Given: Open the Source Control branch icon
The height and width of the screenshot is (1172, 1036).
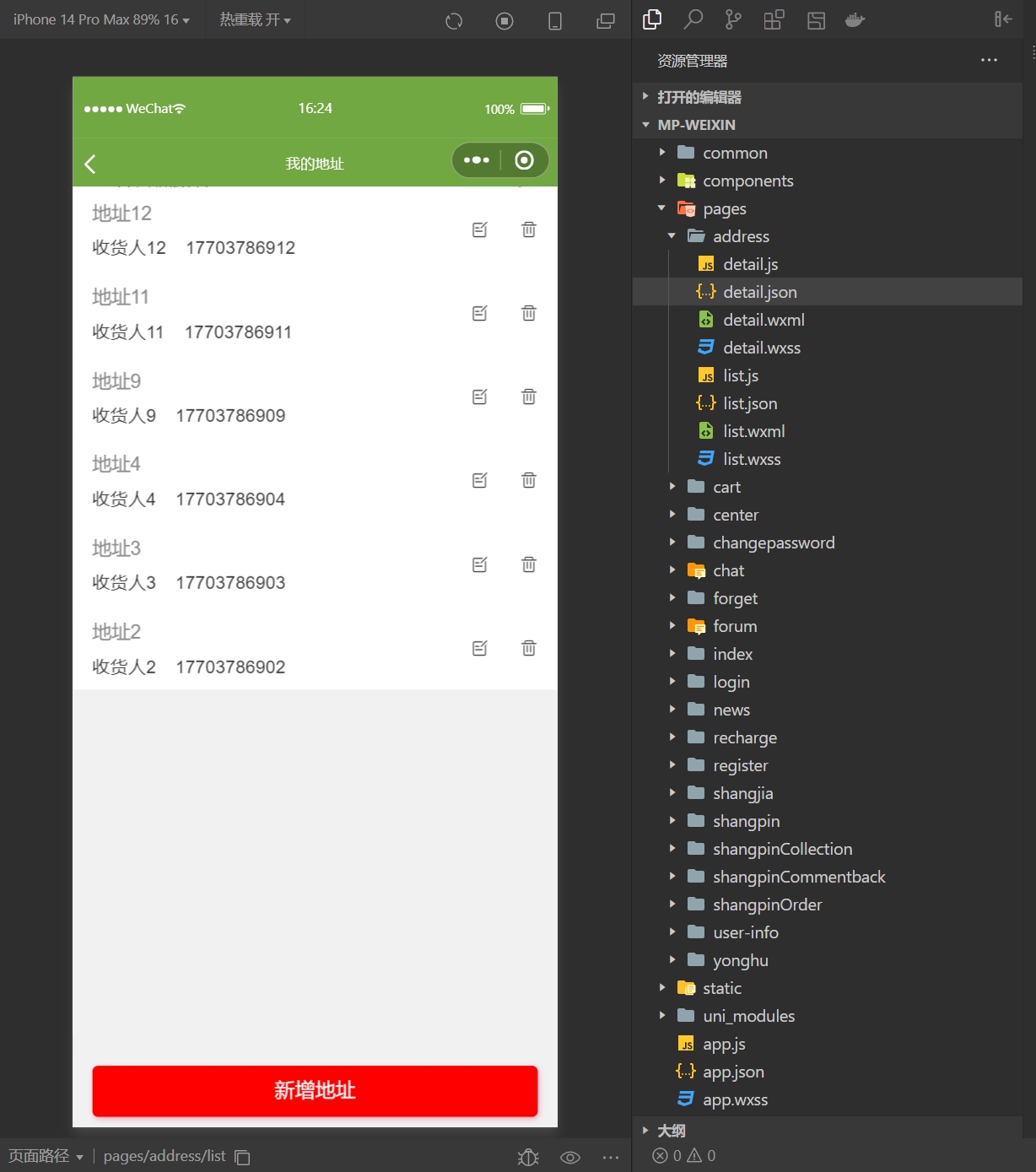Looking at the screenshot, I should point(733,19).
